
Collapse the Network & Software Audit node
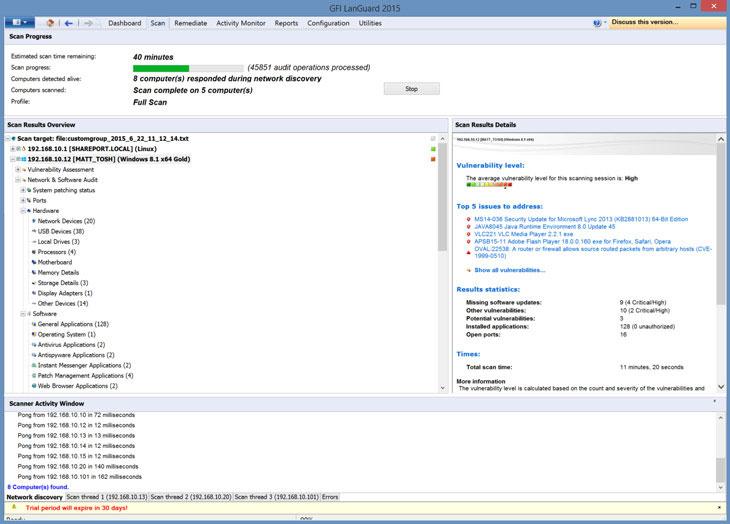(x=18, y=180)
